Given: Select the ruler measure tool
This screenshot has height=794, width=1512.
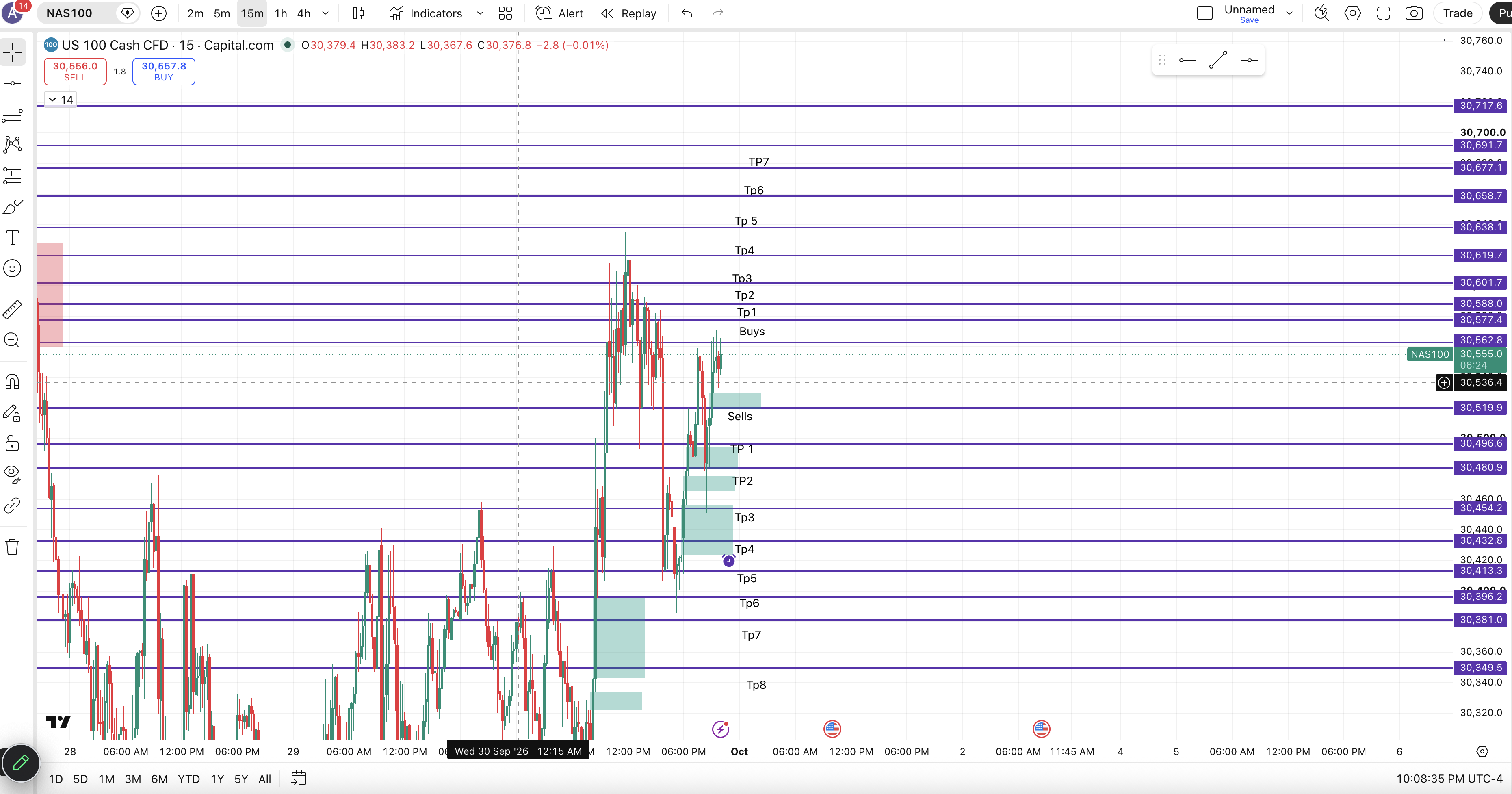Looking at the screenshot, I should tap(12, 310).
